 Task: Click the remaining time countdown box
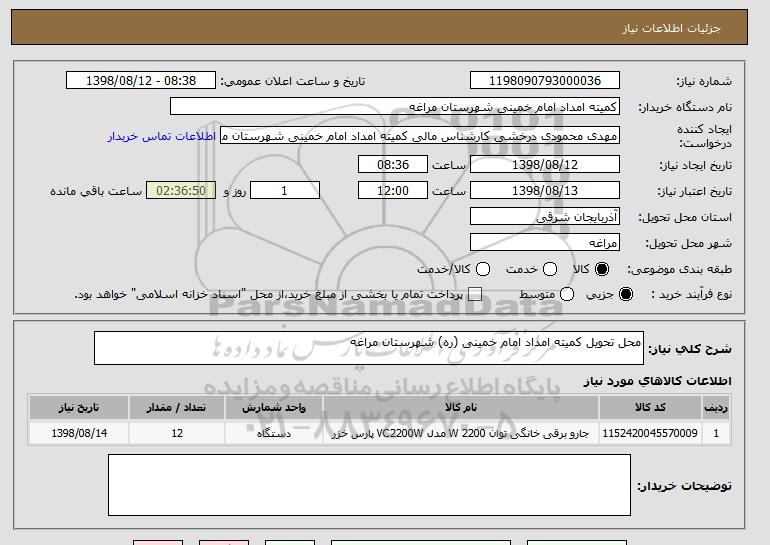tap(180, 190)
